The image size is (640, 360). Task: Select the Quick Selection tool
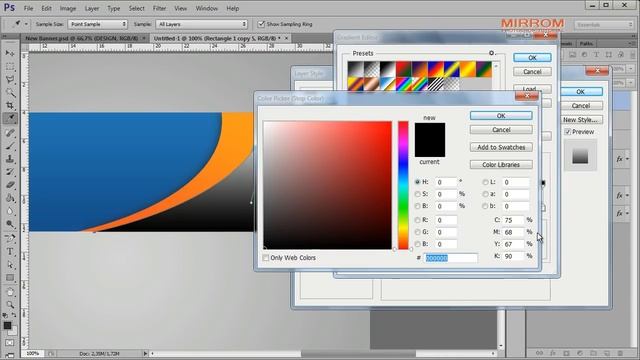[x=10, y=92]
